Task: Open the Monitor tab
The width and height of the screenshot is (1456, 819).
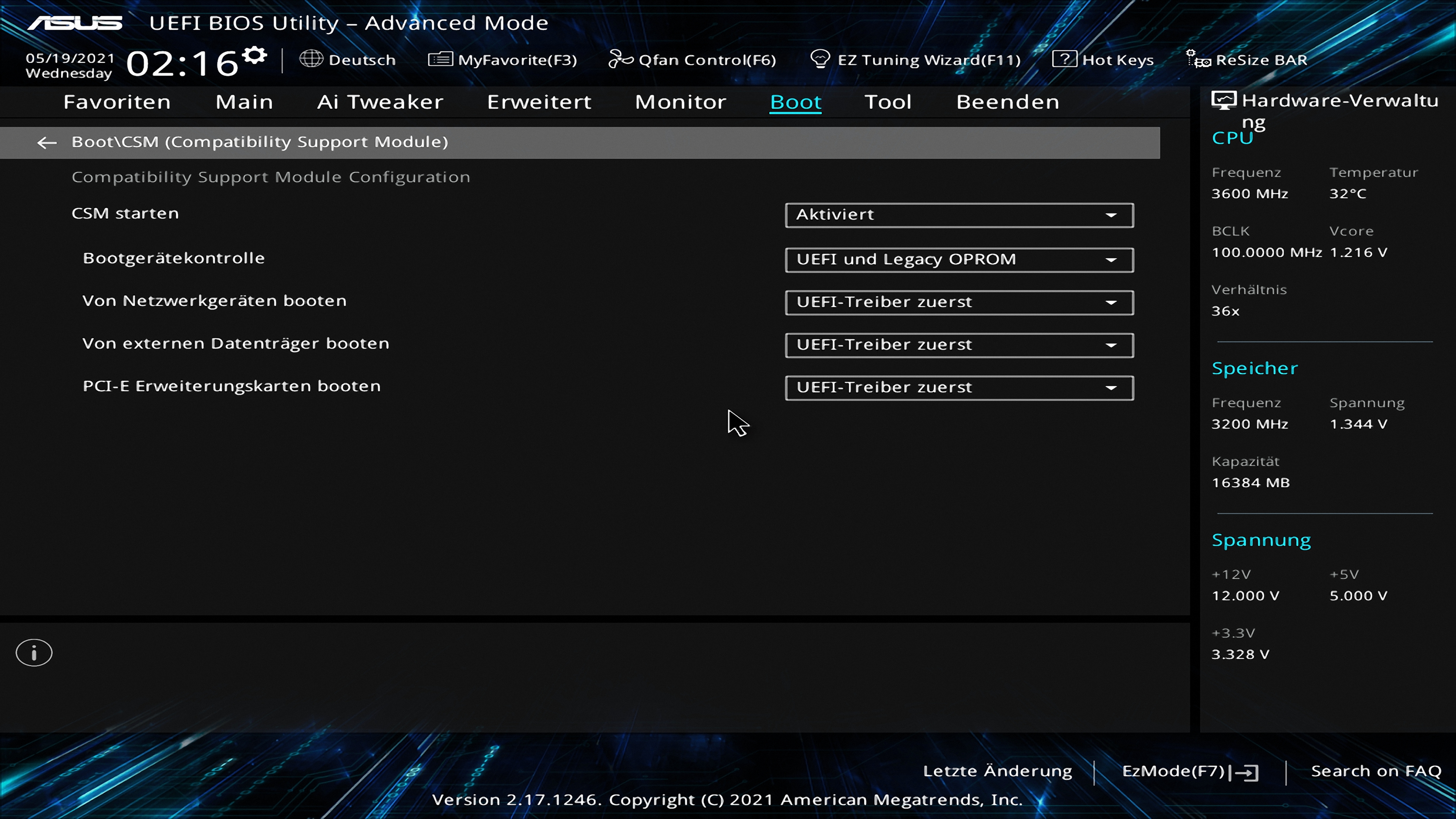Action: pos(680,102)
